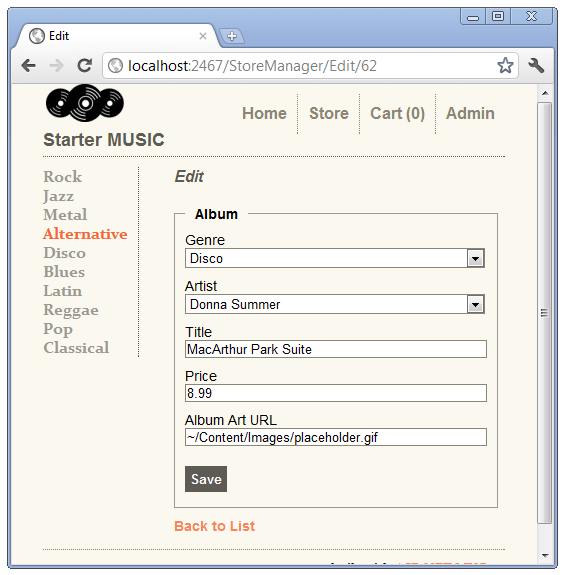Reload the page with the refresh icon
Viewport: 562px width, 575px height.
point(85,66)
